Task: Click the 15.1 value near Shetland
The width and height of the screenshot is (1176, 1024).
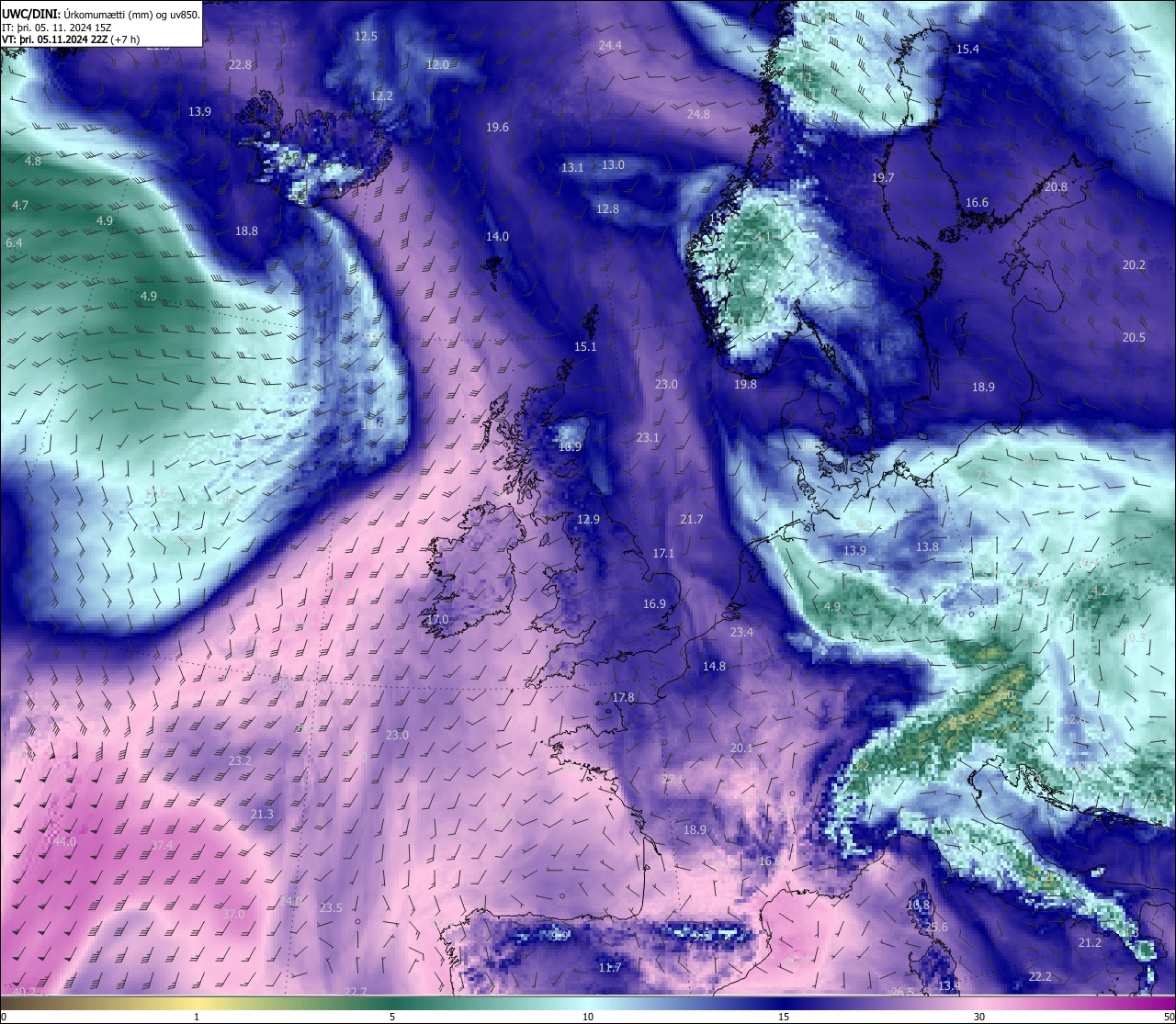Action: pyautogui.click(x=585, y=347)
